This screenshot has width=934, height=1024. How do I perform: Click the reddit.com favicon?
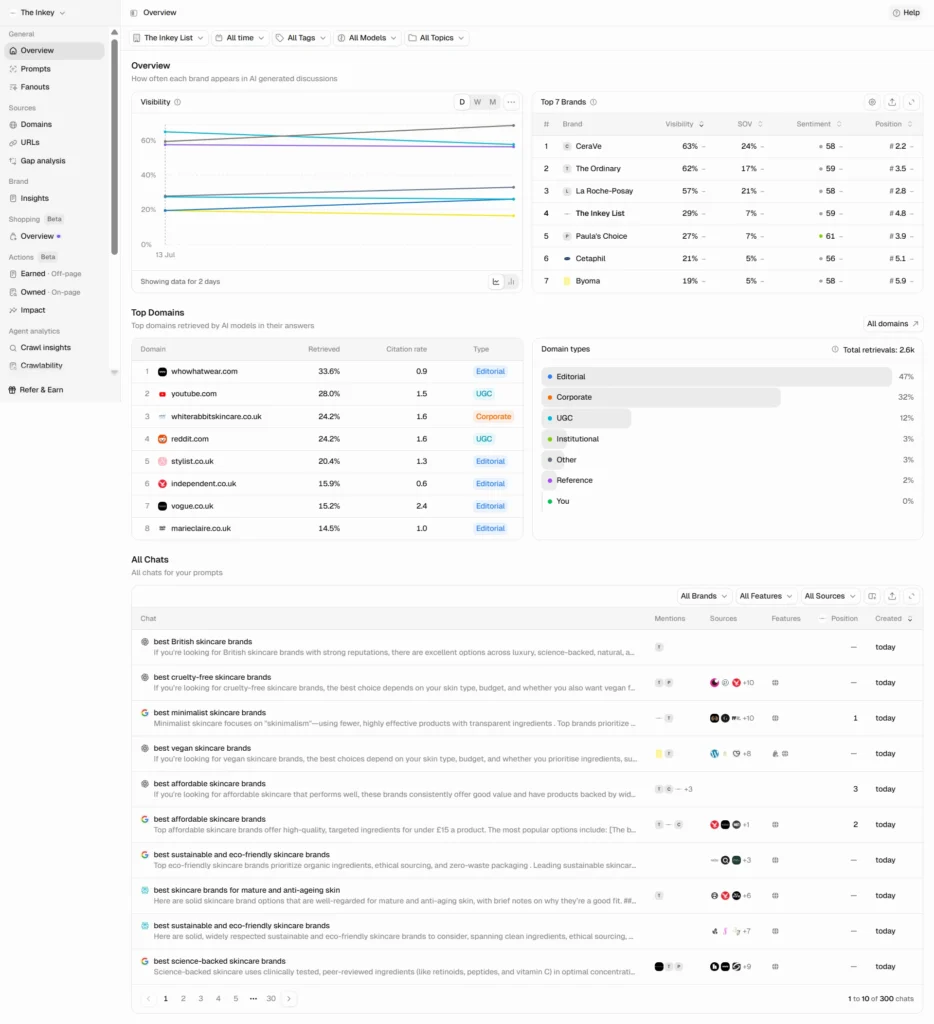163,439
